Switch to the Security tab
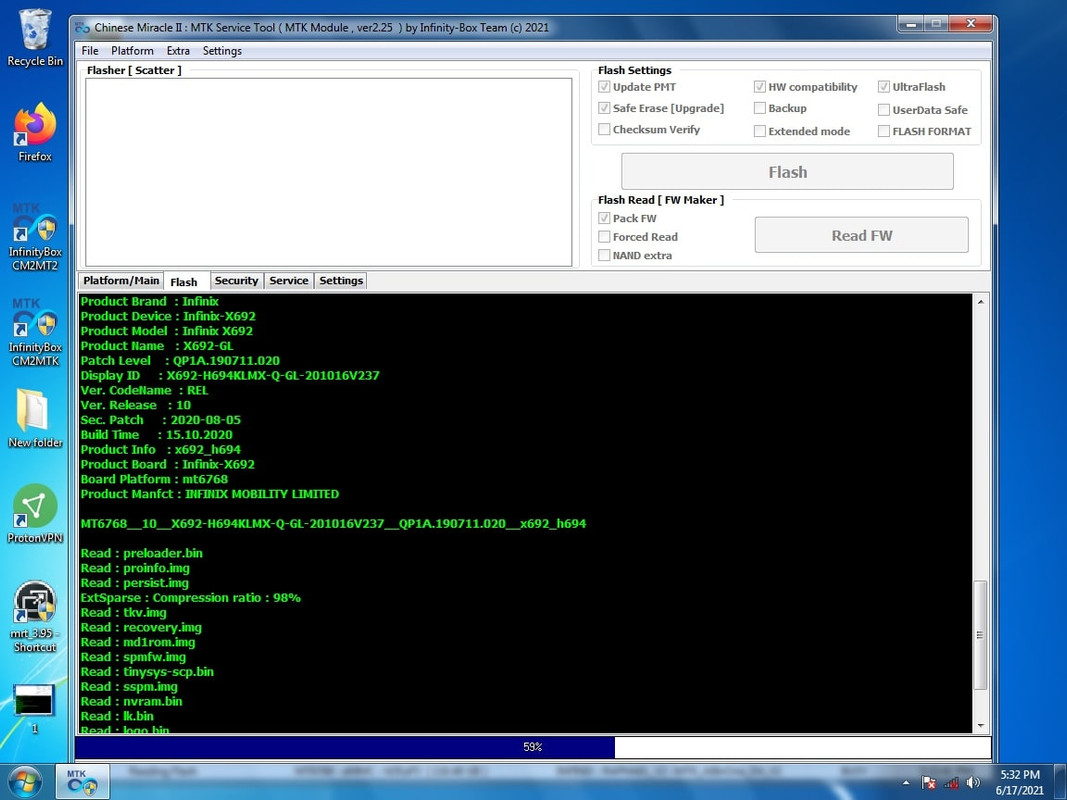 (x=236, y=280)
